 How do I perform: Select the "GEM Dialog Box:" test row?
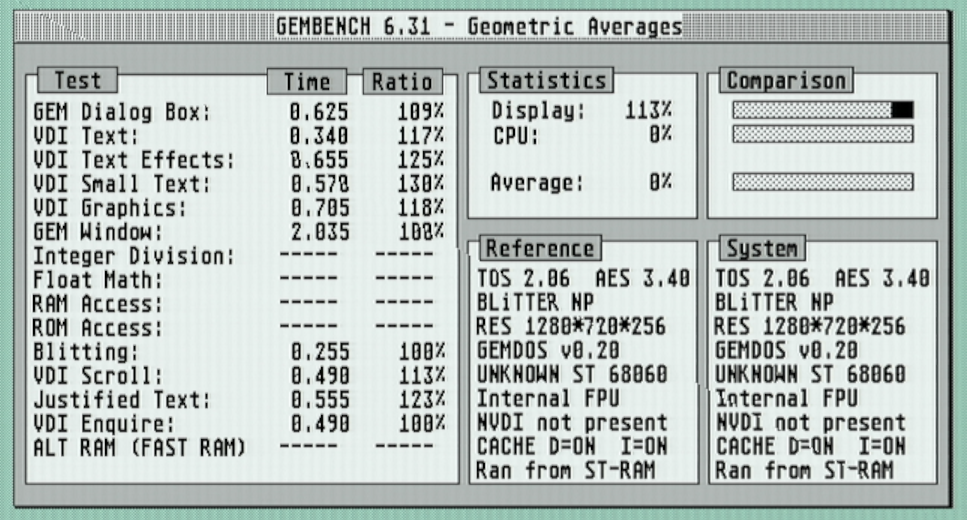click(x=239, y=112)
